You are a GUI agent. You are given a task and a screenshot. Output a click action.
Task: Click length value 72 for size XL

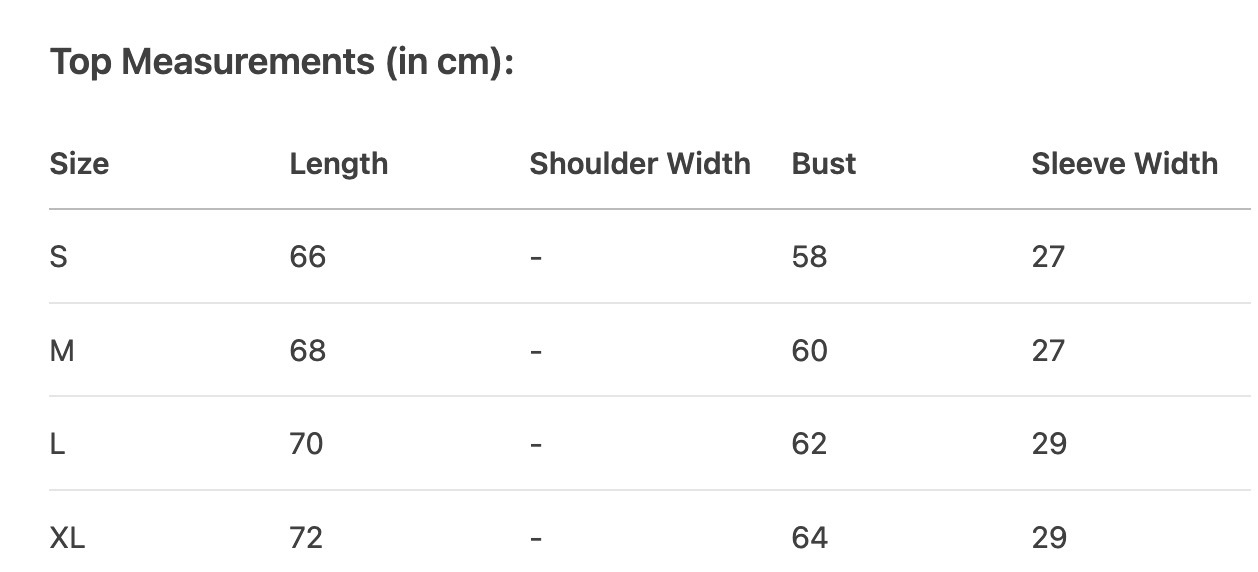(x=306, y=538)
